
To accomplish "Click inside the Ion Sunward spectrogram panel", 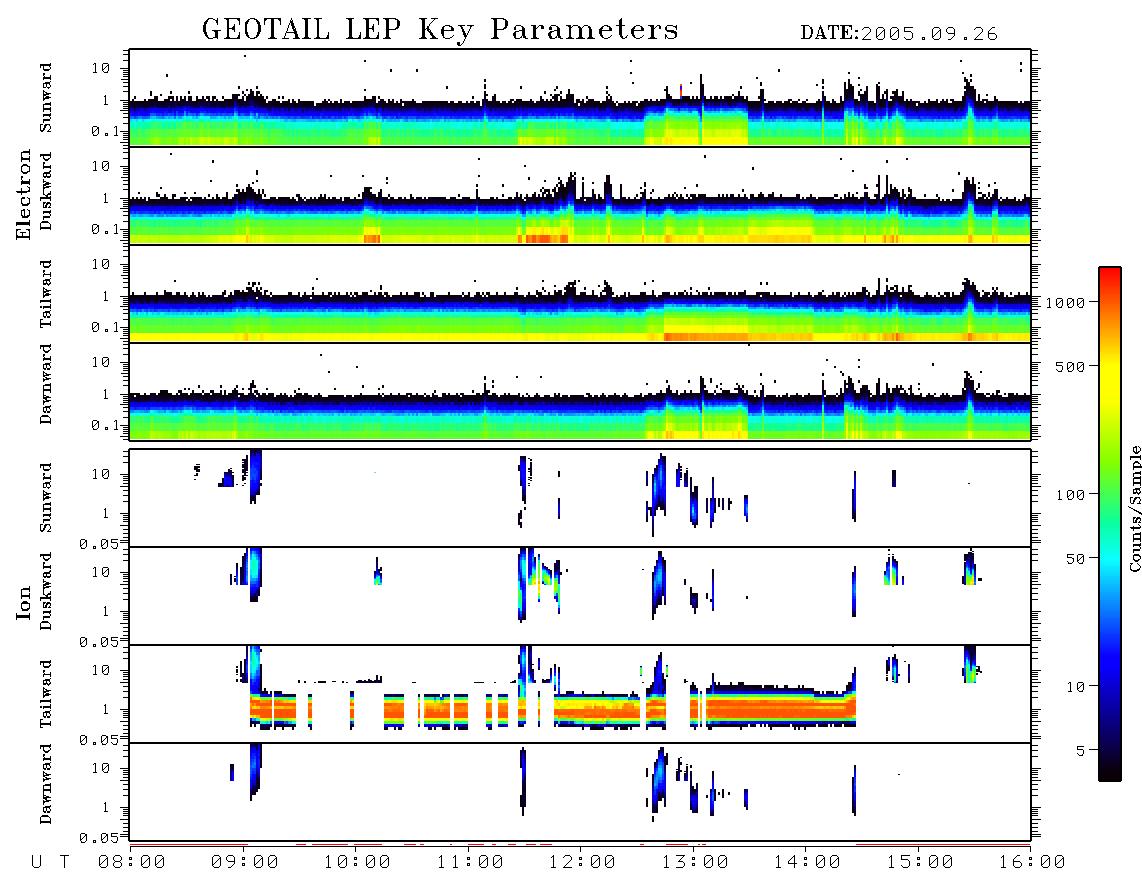I will [x=580, y=498].
